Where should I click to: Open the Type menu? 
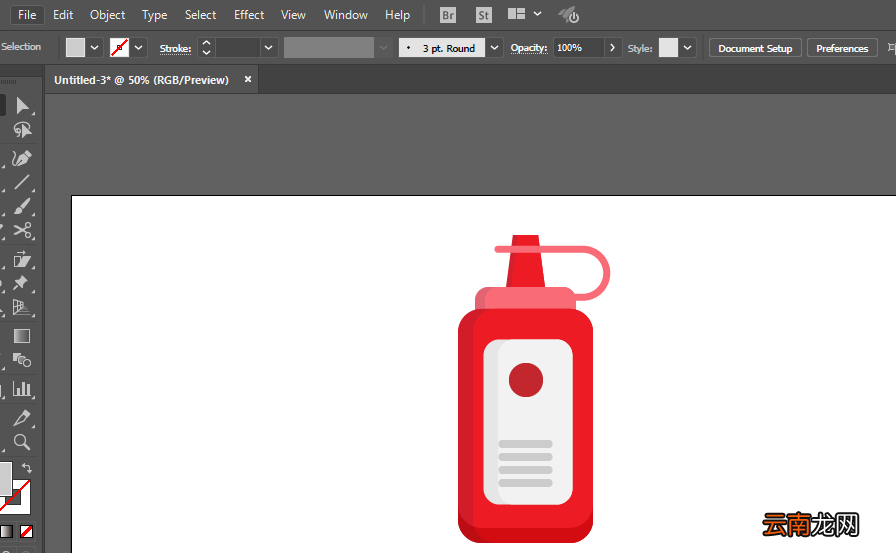click(x=154, y=15)
